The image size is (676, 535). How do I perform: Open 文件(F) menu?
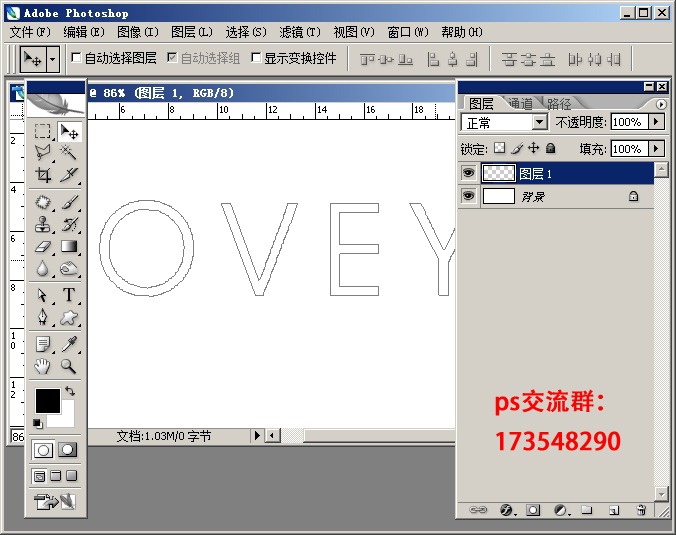coord(30,32)
